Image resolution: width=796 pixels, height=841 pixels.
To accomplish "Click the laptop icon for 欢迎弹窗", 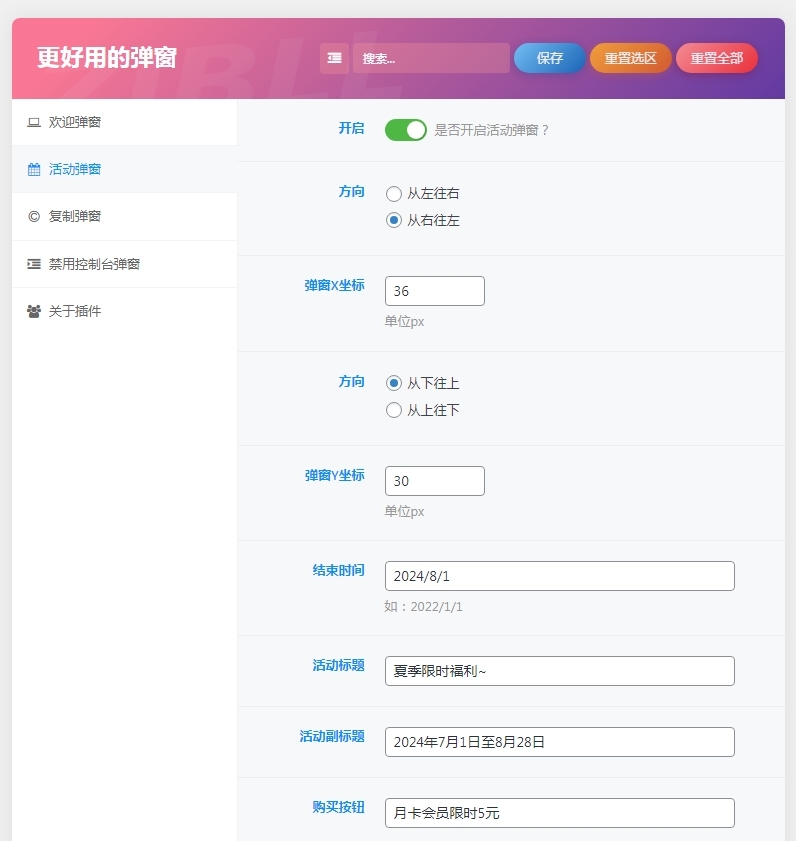I will [34, 123].
